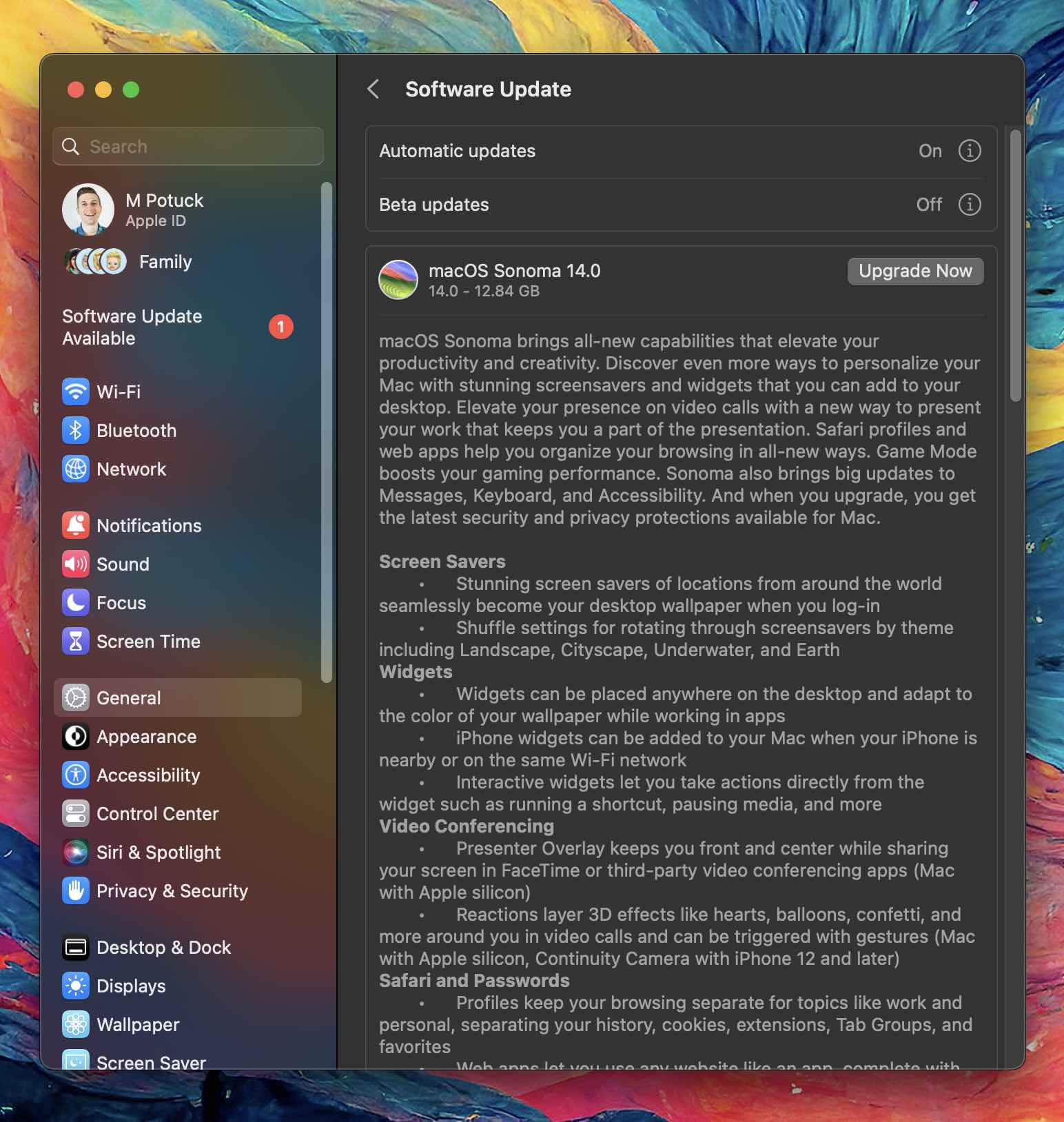The image size is (1064, 1122).
Task: Open Family settings label
Action: (x=165, y=262)
